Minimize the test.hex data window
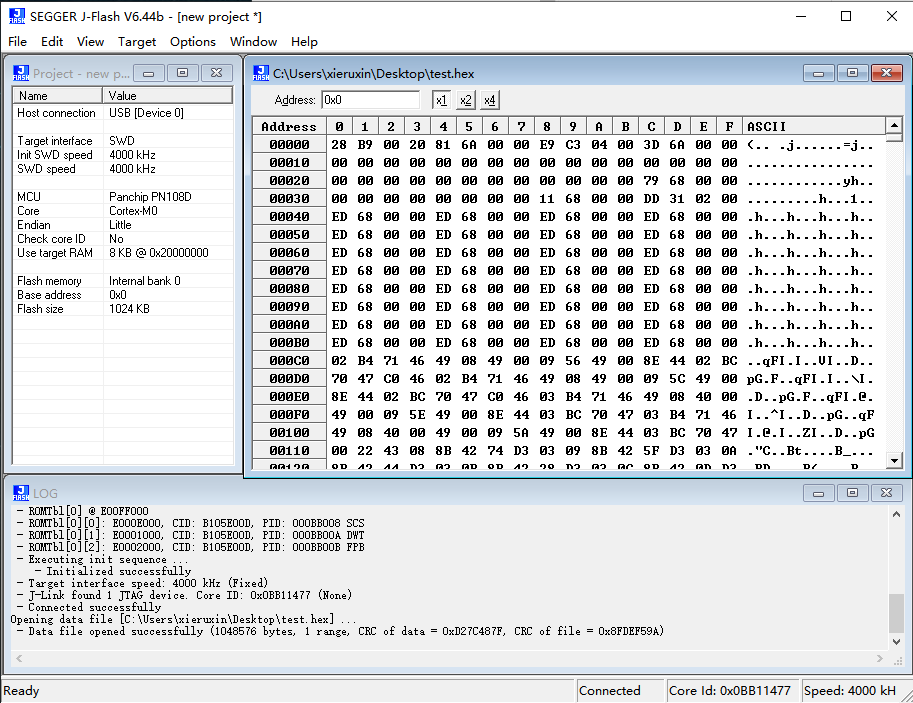Image resolution: width=913 pixels, height=703 pixels. (819, 73)
